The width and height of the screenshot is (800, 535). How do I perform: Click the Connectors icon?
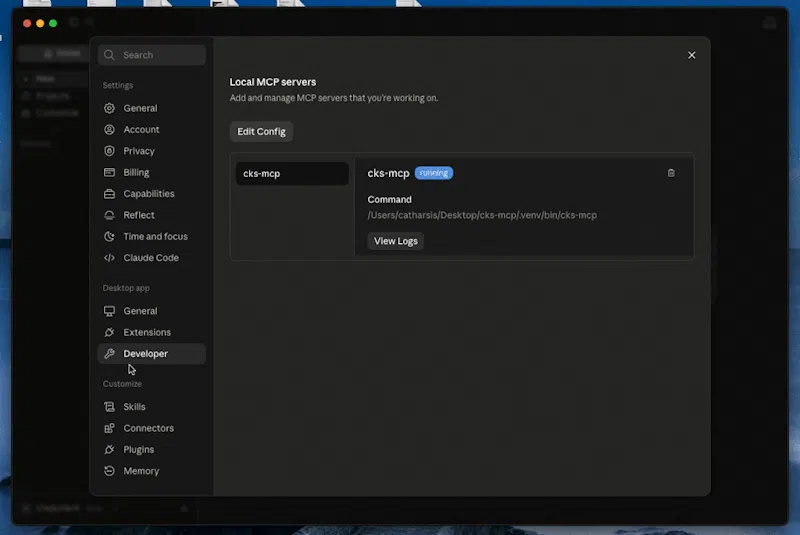coord(109,428)
